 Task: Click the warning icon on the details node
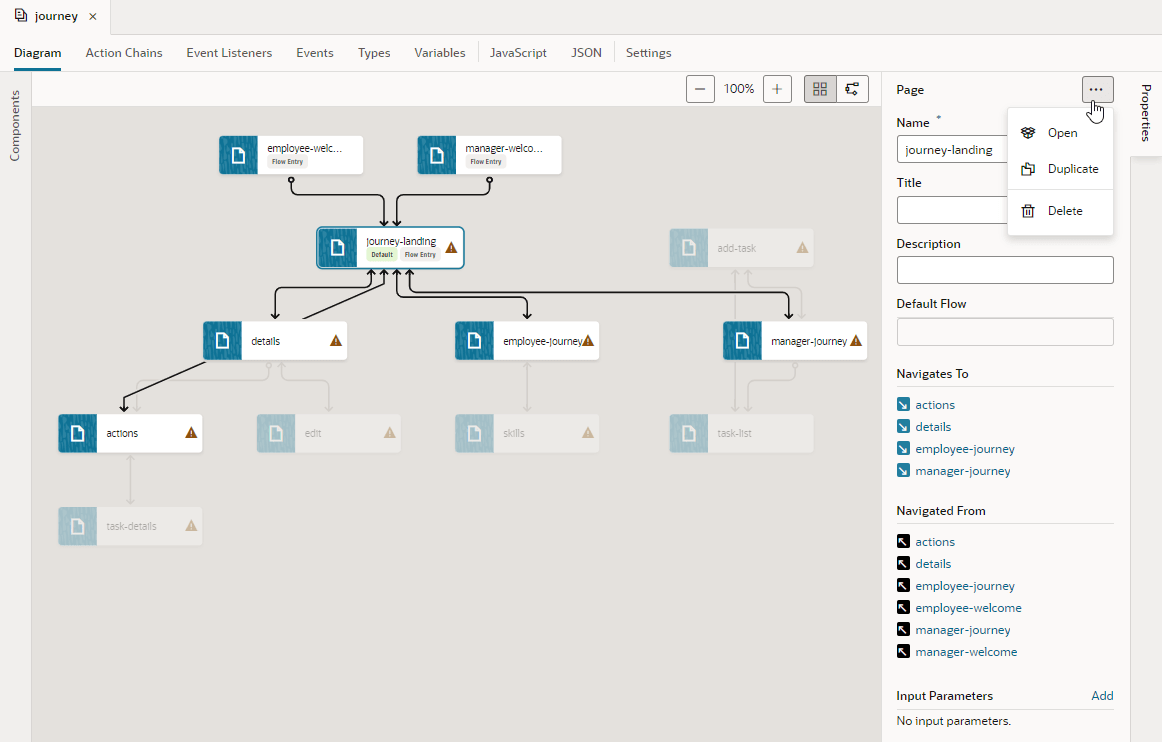(334, 340)
